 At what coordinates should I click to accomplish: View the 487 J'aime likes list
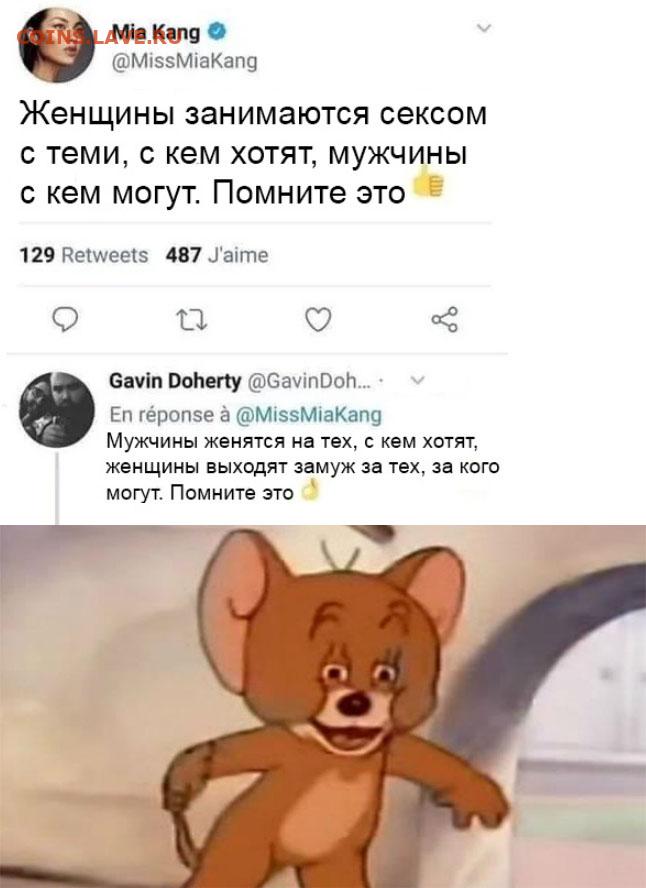tap(217, 255)
